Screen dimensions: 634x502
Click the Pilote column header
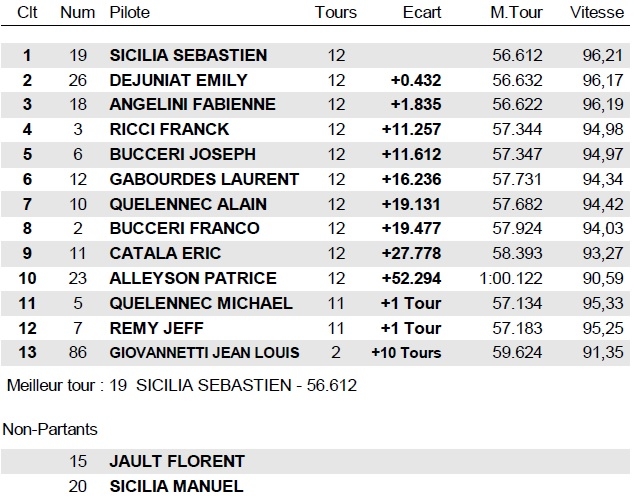(130, 13)
